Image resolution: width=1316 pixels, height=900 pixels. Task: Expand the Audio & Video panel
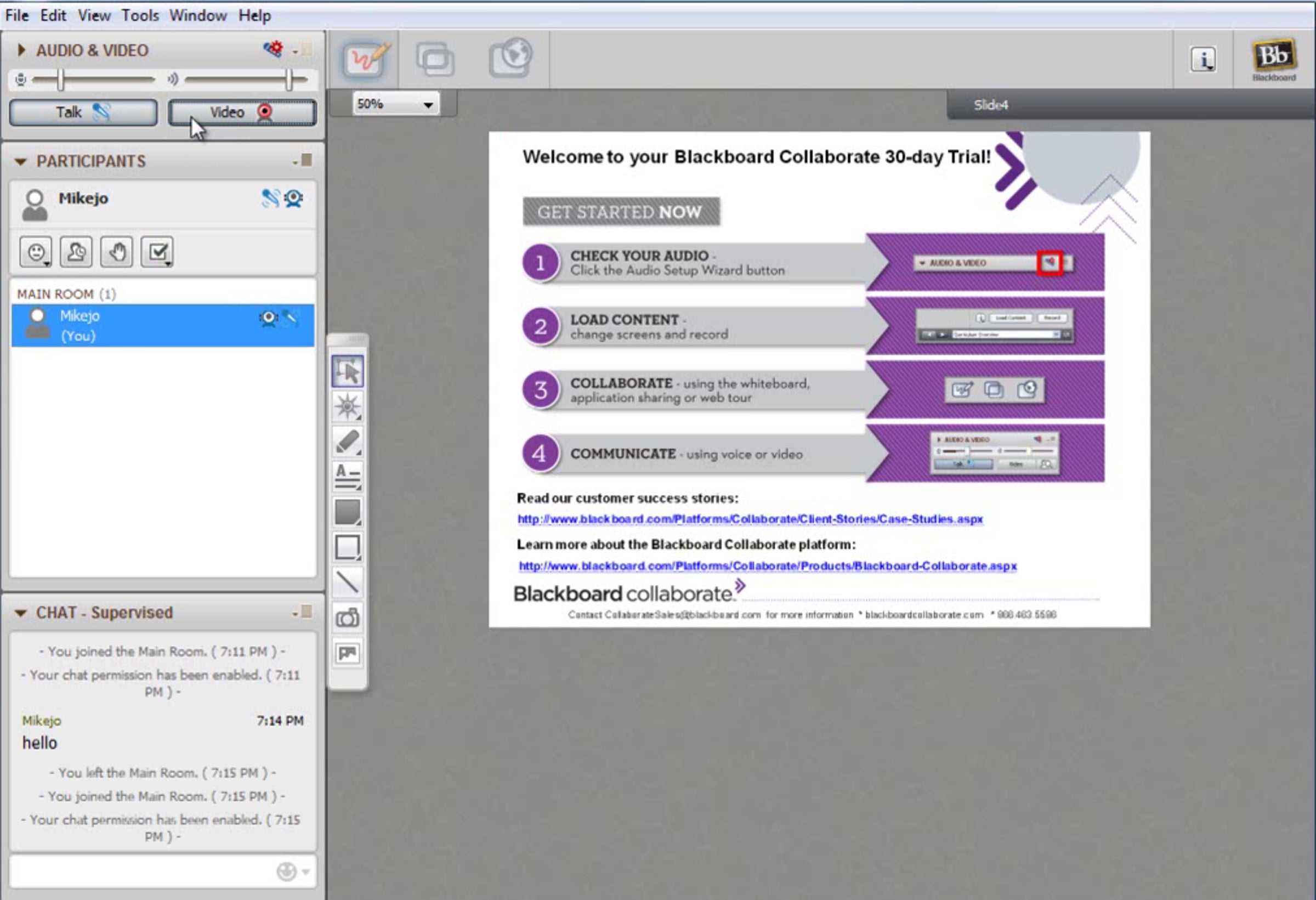21,50
